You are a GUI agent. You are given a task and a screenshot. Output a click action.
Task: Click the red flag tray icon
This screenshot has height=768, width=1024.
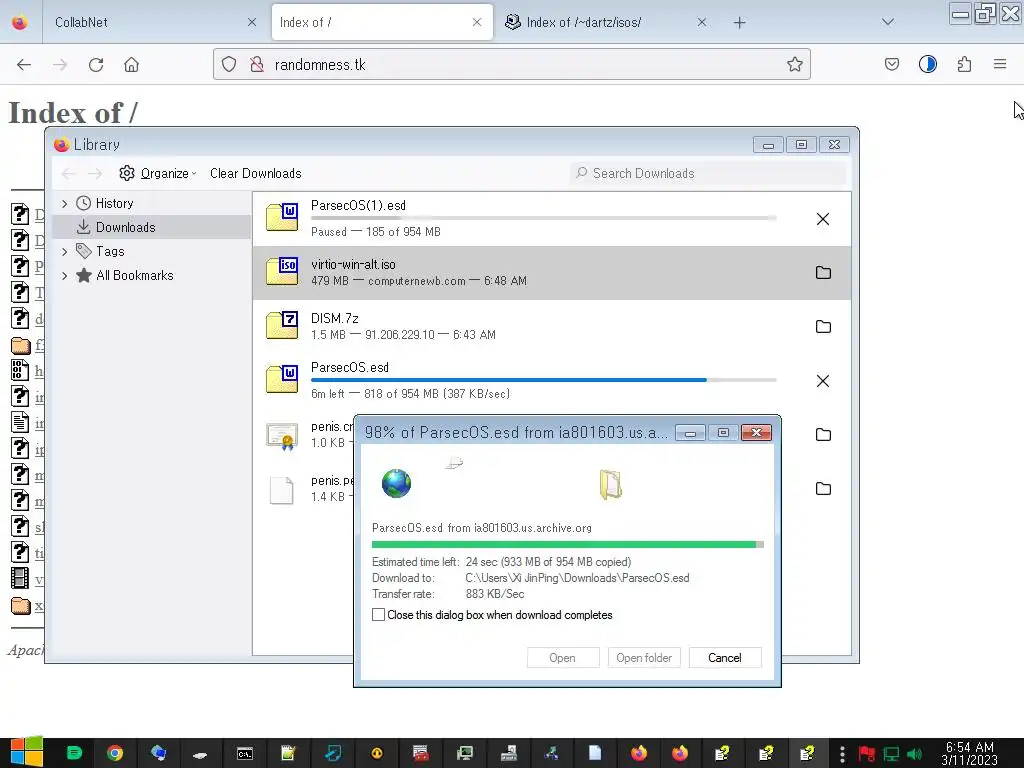[867, 754]
